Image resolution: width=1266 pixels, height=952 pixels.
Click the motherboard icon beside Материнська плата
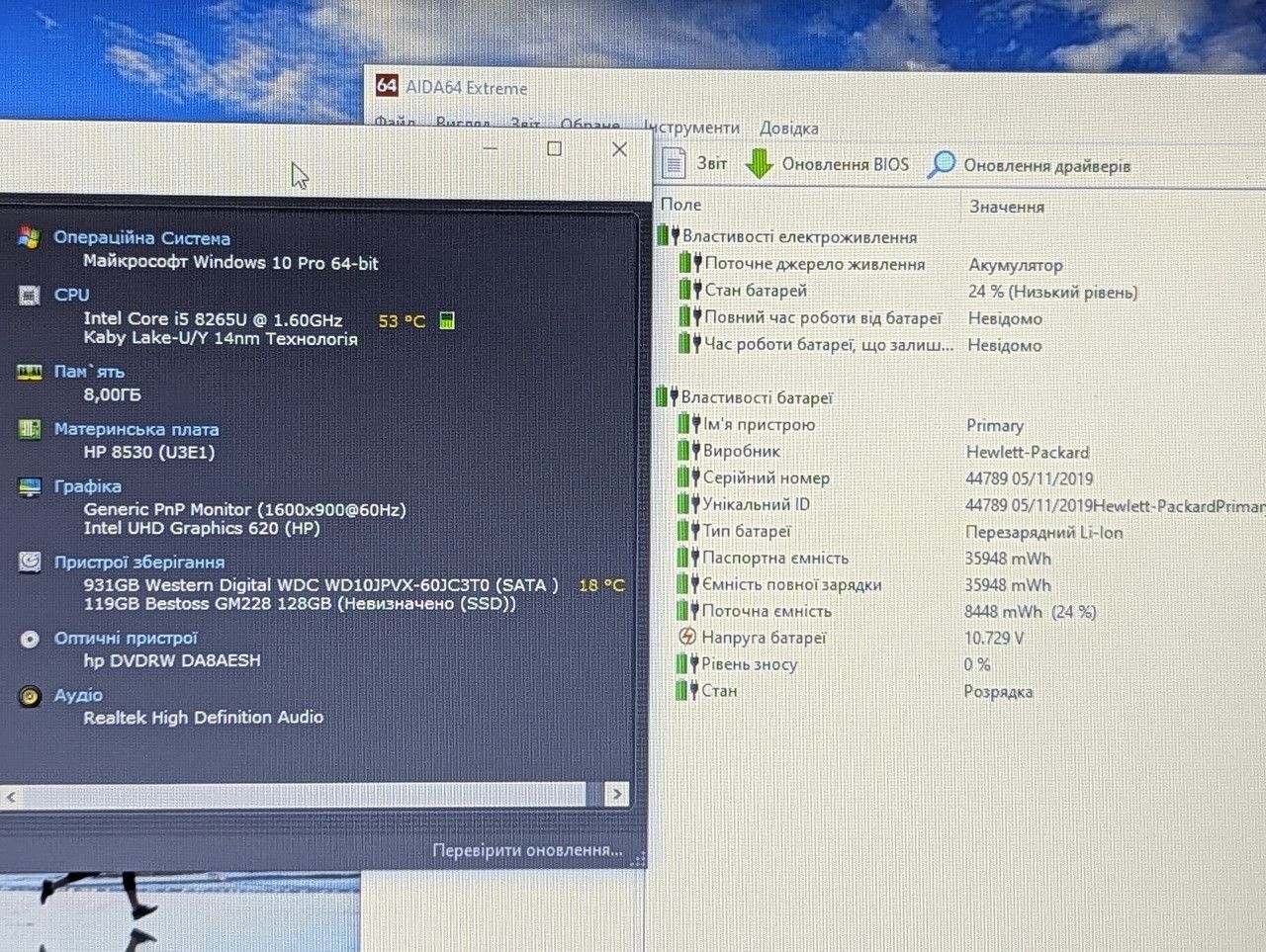[29, 429]
